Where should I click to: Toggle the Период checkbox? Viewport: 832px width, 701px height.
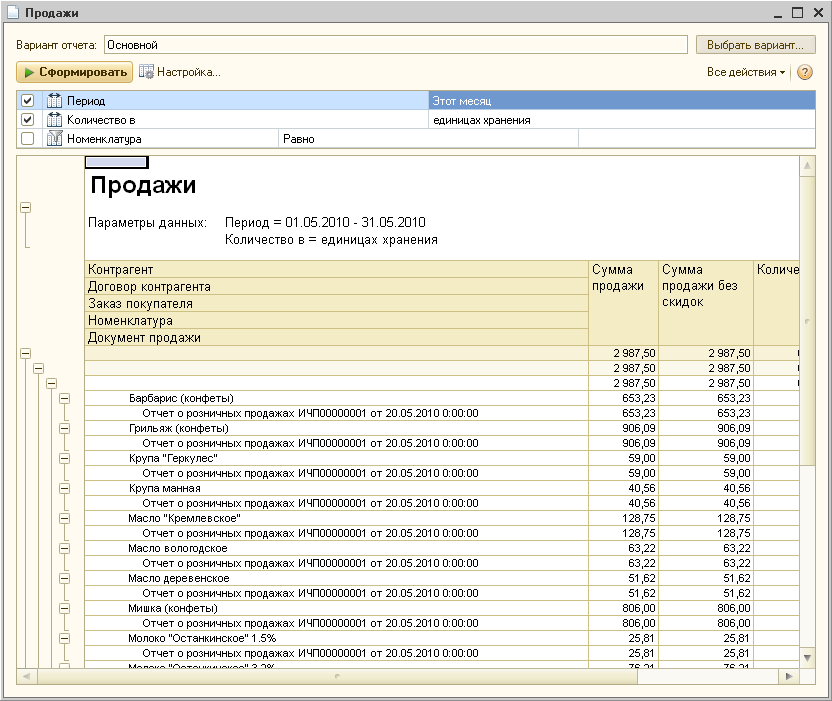pyautogui.click(x=28, y=100)
